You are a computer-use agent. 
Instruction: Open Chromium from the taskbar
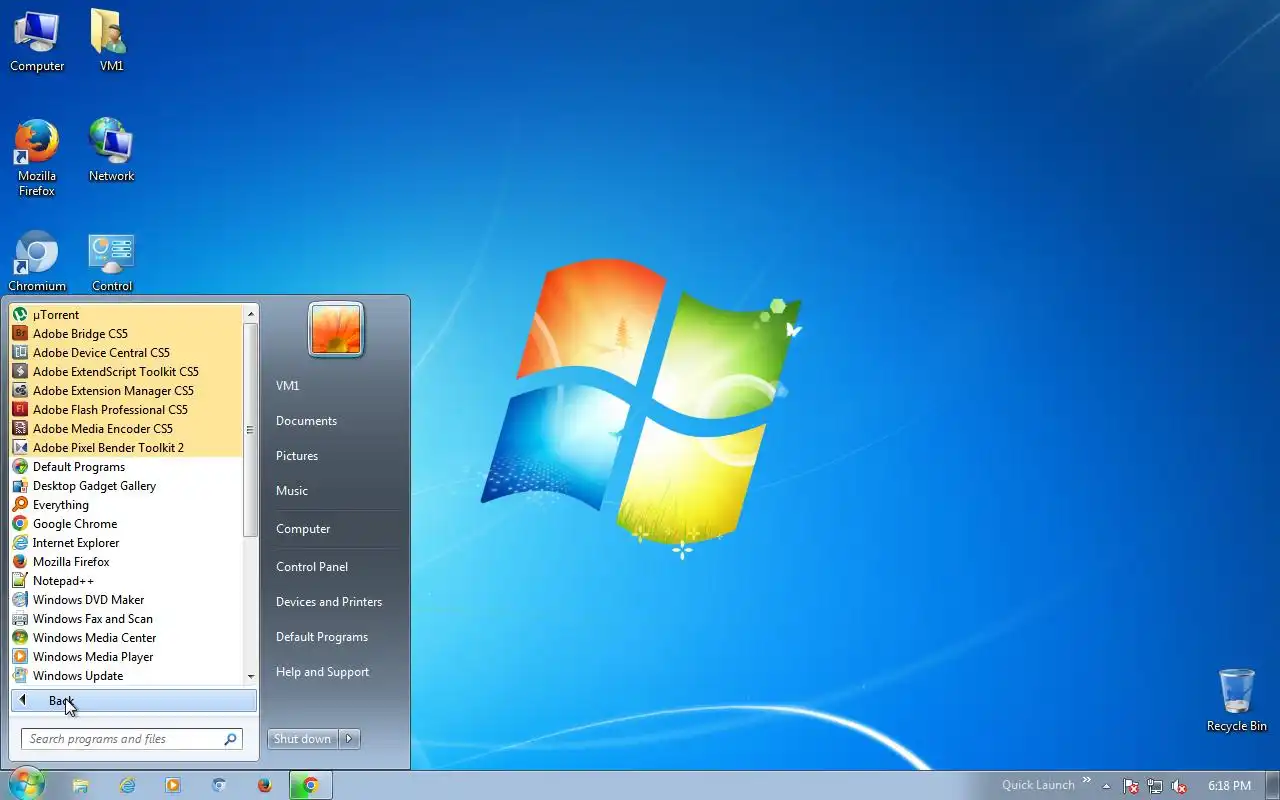click(219, 785)
